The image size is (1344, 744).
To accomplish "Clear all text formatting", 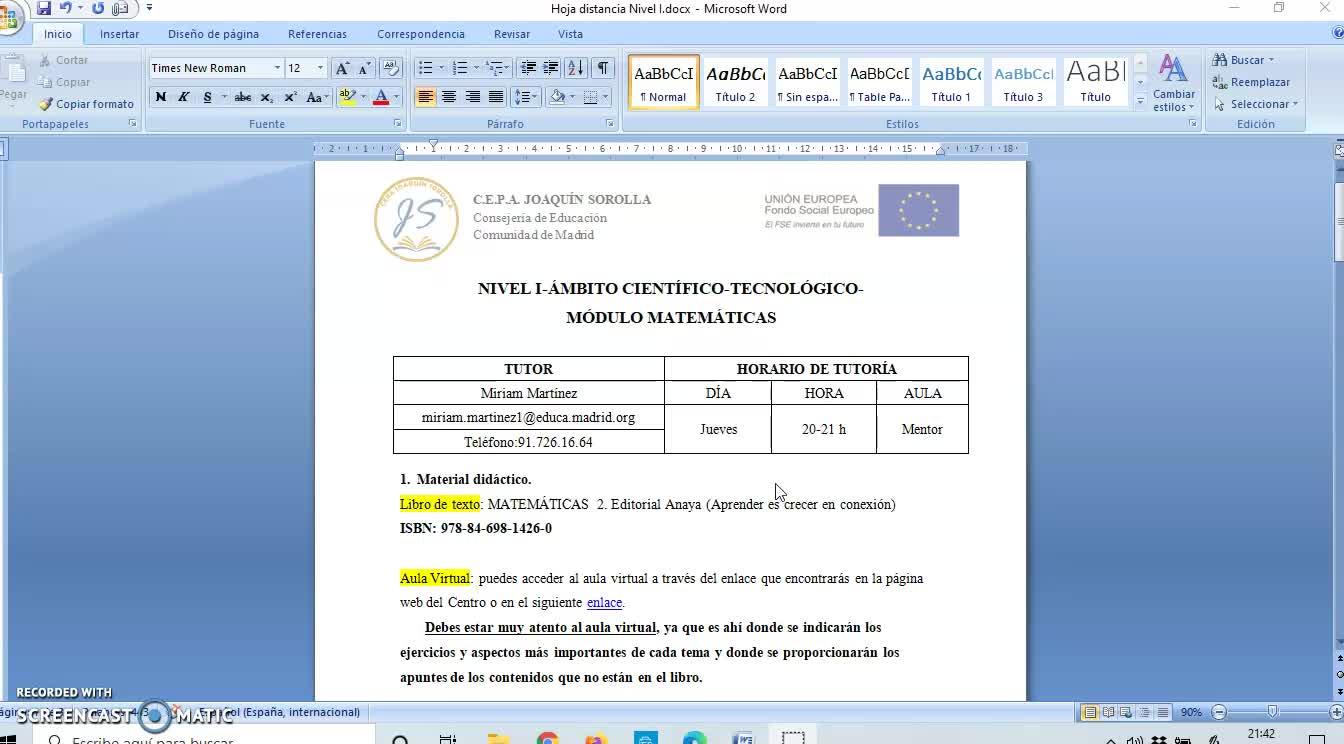I will coord(392,68).
